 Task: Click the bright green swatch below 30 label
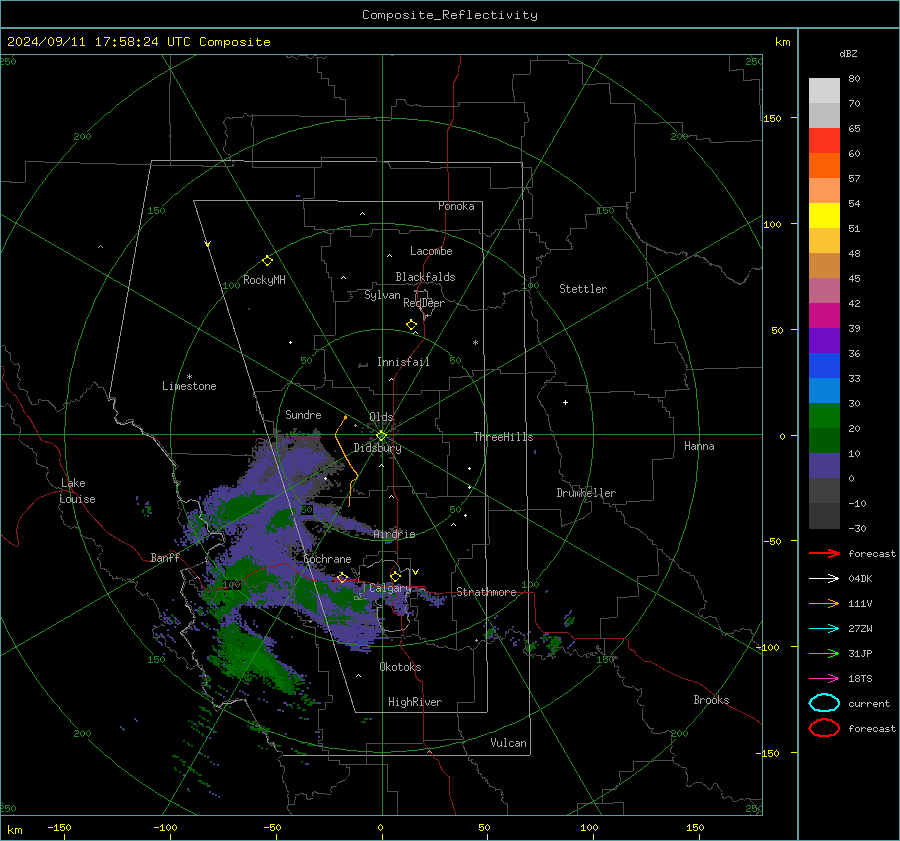click(824, 416)
